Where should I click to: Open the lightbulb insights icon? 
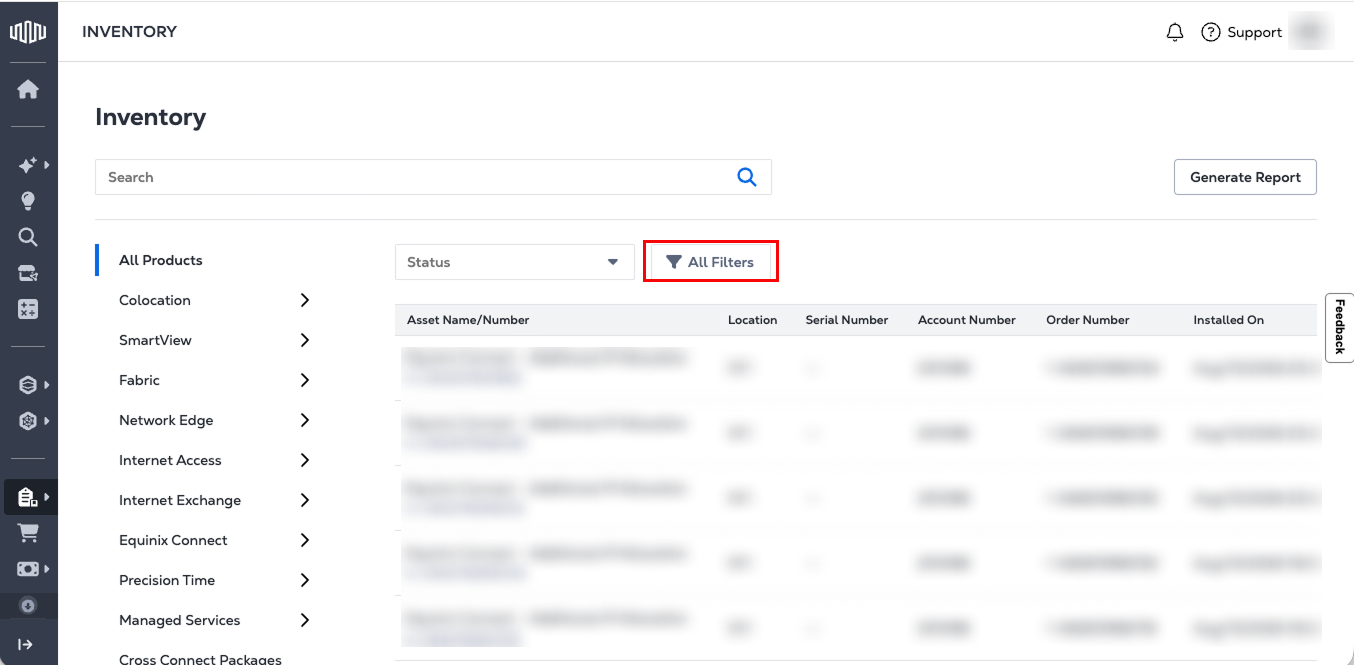28,201
